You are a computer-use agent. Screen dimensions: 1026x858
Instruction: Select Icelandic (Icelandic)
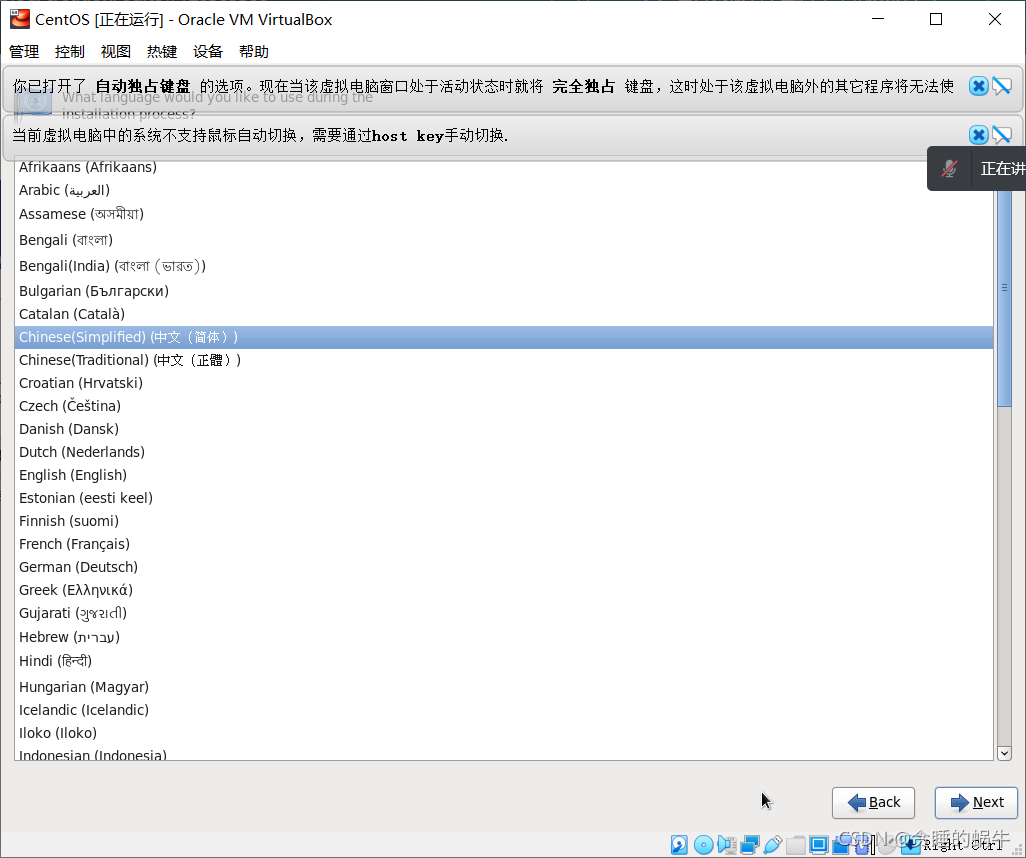(x=503, y=710)
